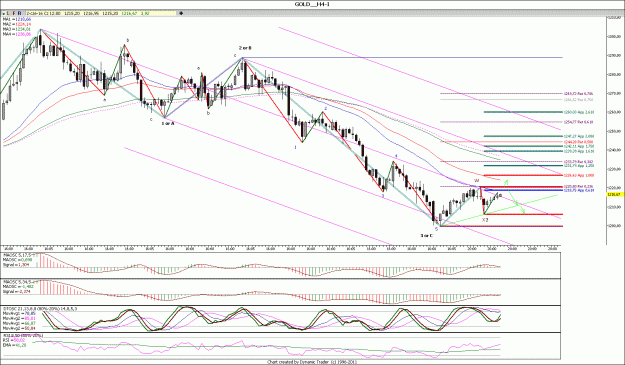
Task: Click the first MAOSC panel's Signal value label
Action: click(x=16, y=265)
